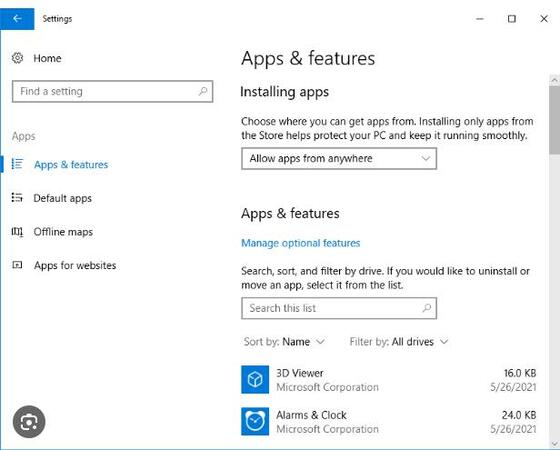
Task: Click the Apps & features sidebar icon
Action: [x=17, y=164]
